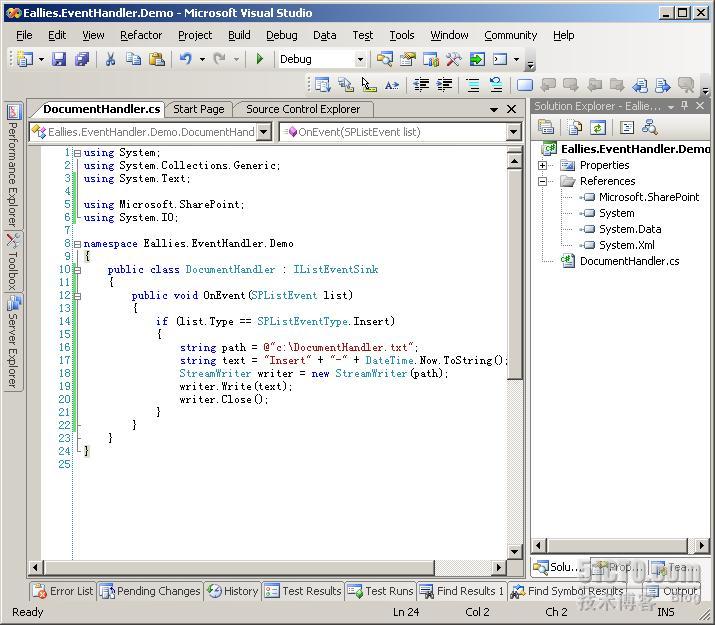Click the View Code icon in Solution Explorer

click(627, 128)
